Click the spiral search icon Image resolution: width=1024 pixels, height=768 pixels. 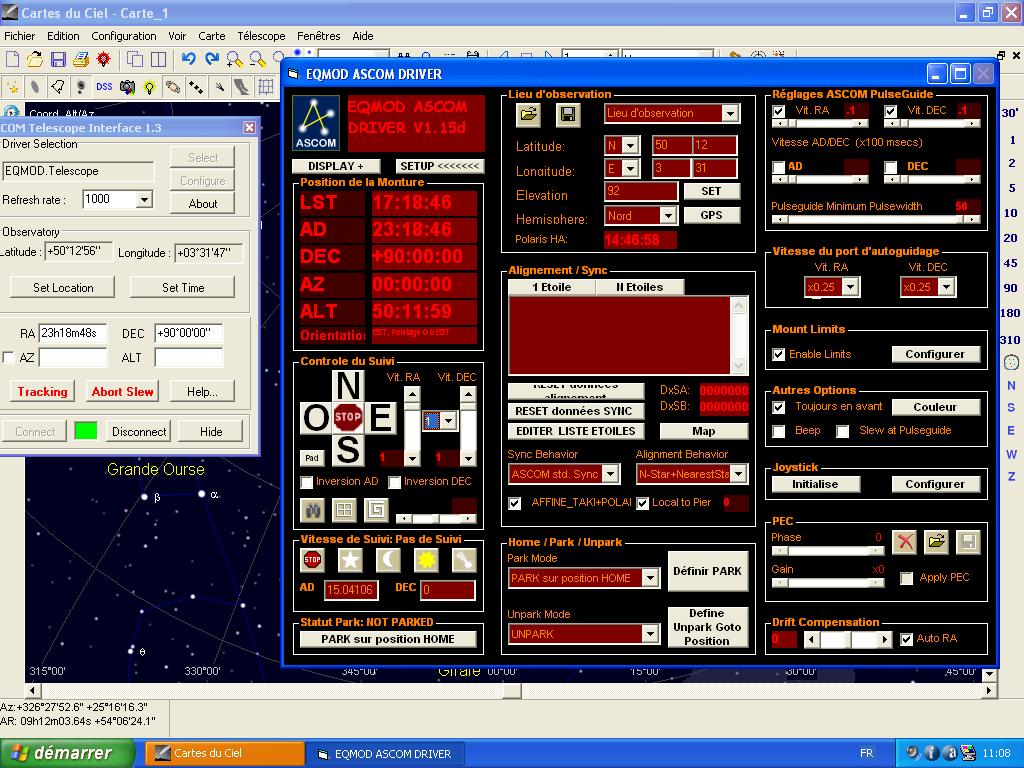[x=376, y=510]
